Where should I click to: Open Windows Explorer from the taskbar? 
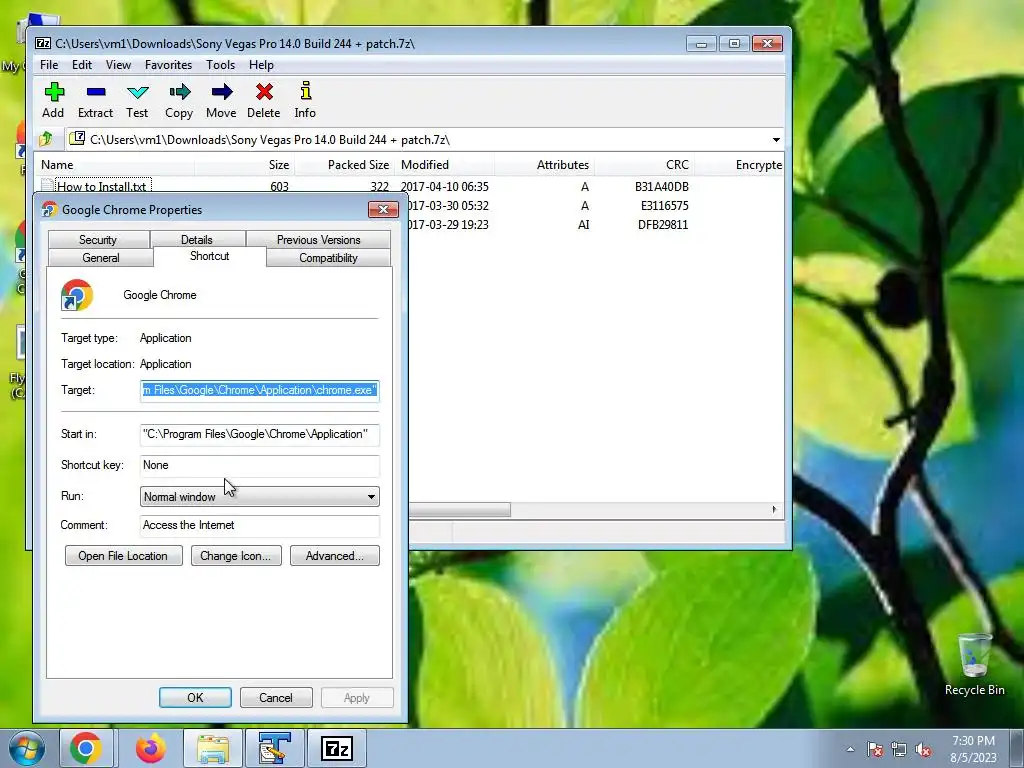click(213, 749)
